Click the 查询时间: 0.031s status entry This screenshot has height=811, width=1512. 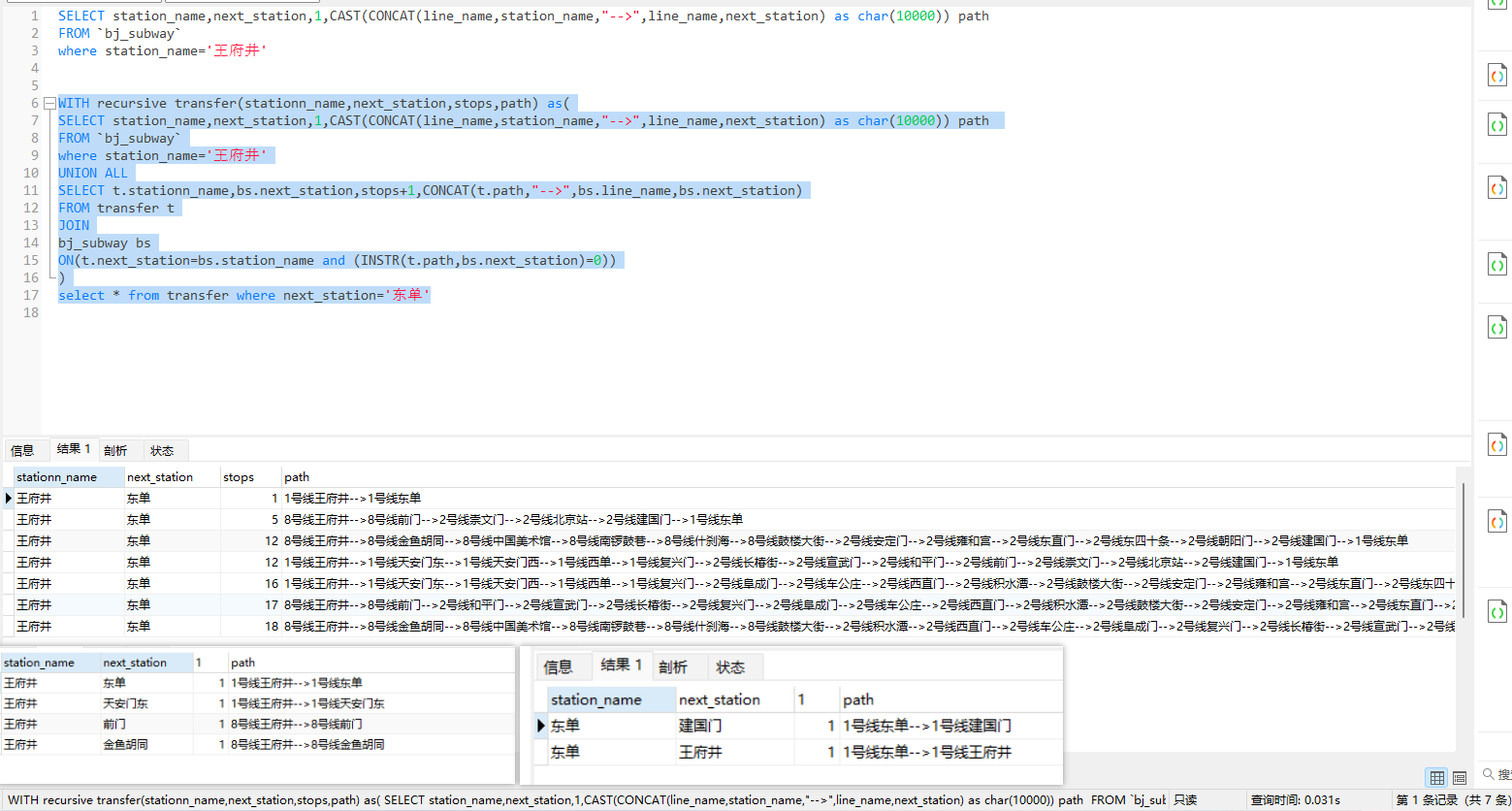[1295, 800]
